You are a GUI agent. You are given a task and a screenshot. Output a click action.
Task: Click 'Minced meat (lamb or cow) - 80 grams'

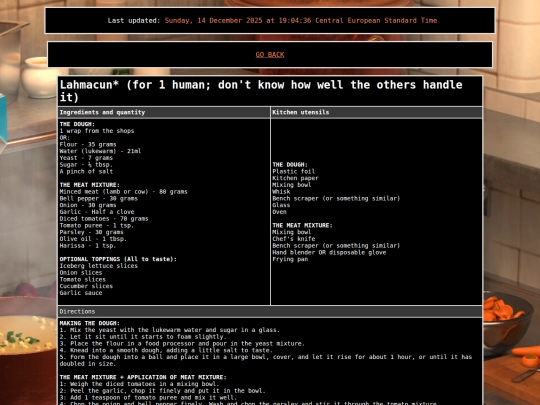point(123,191)
